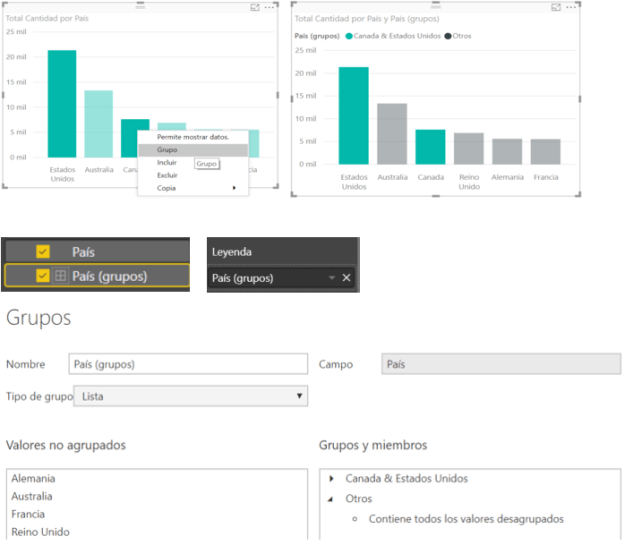This screenshot has height=545, width=625.
Task: Open País (grupos) legend field dropdown arrow
Action: pyautogui.click(x=331, y=277)
